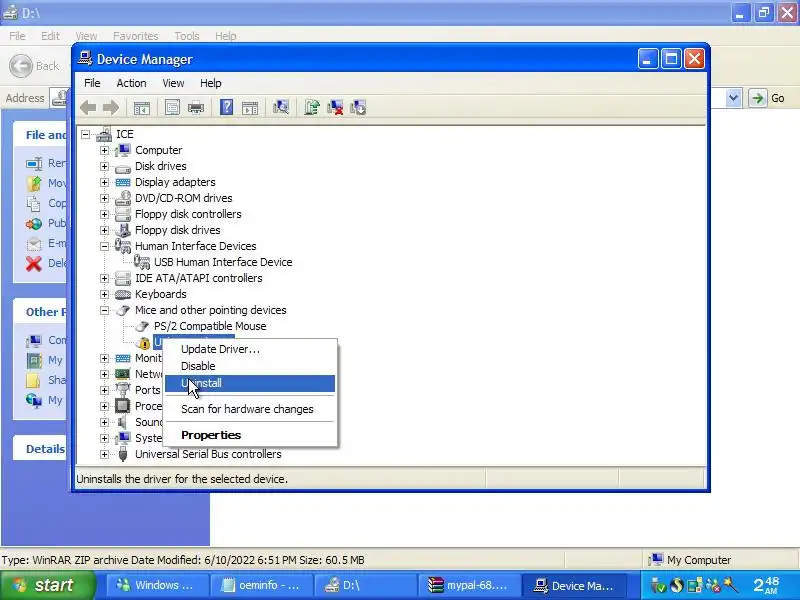
Task: Choose Properties from context menu
Action: (x=249, y=435)
